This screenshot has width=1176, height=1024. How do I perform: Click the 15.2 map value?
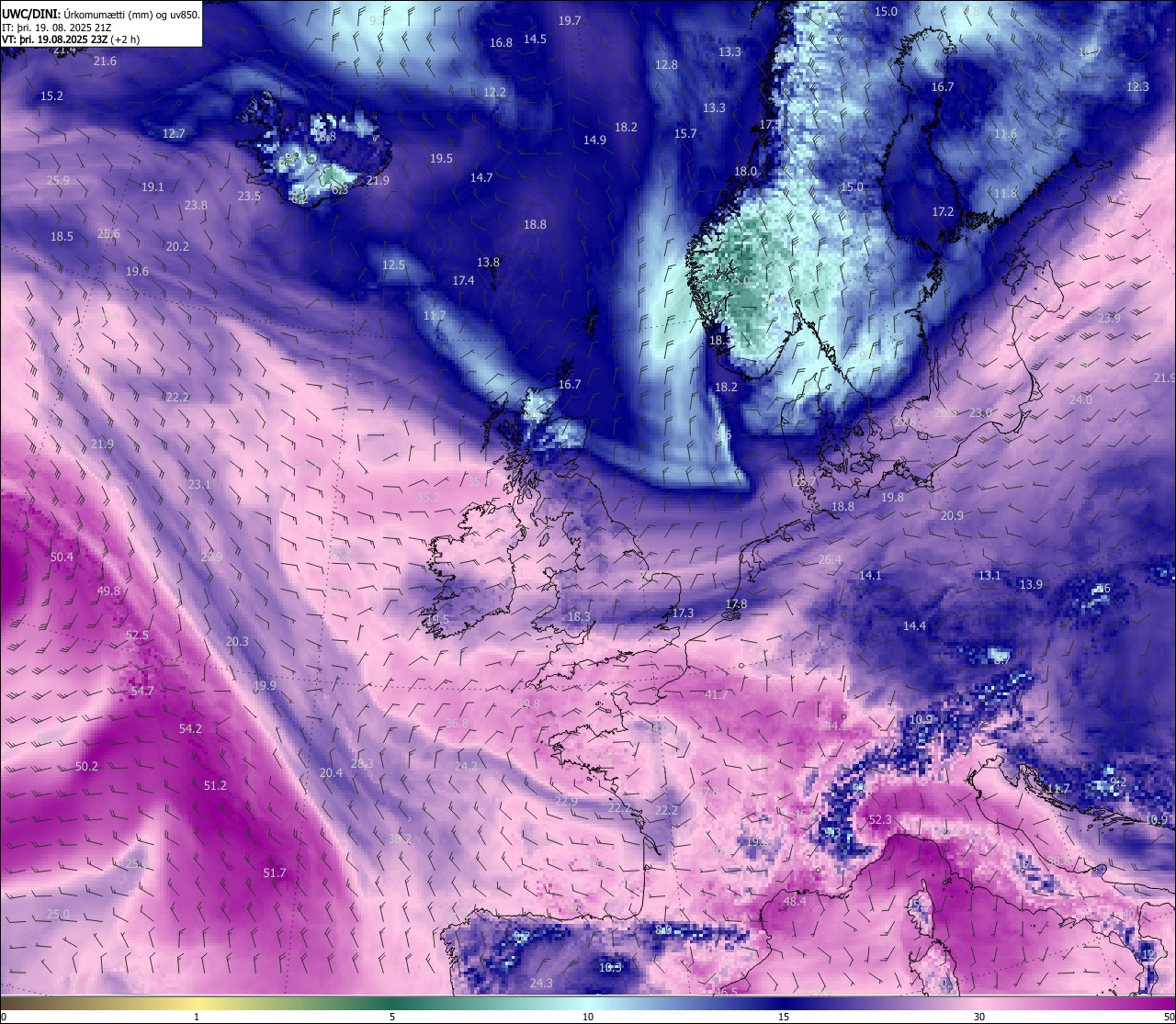[51, 96]
